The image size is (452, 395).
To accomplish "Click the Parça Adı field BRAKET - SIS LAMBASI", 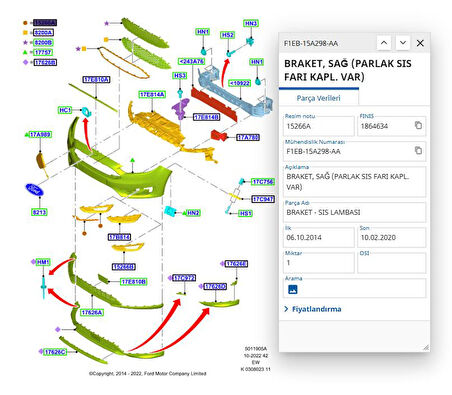I will point(354,212).
